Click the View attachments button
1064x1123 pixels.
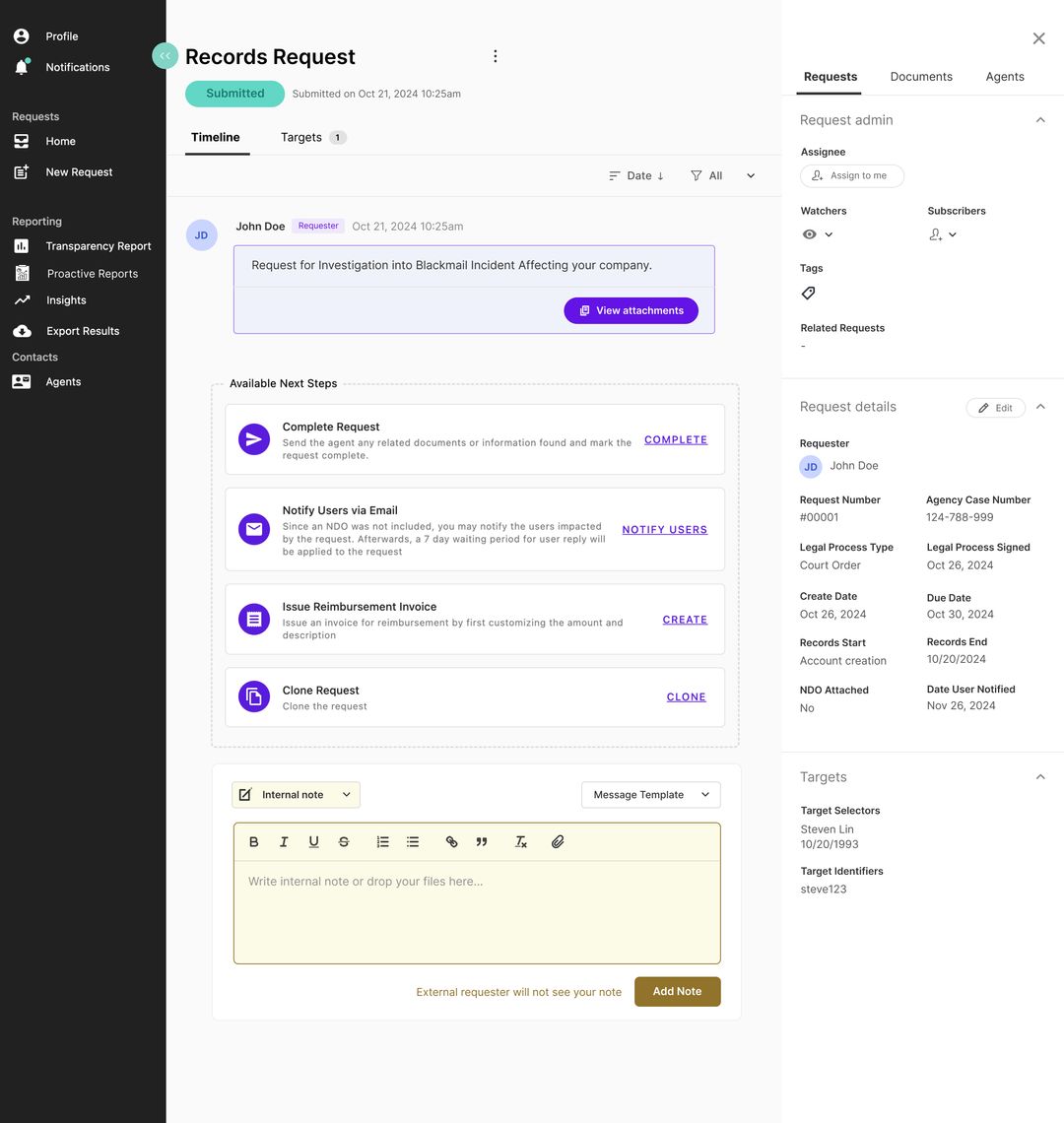[x=631, y=310]
